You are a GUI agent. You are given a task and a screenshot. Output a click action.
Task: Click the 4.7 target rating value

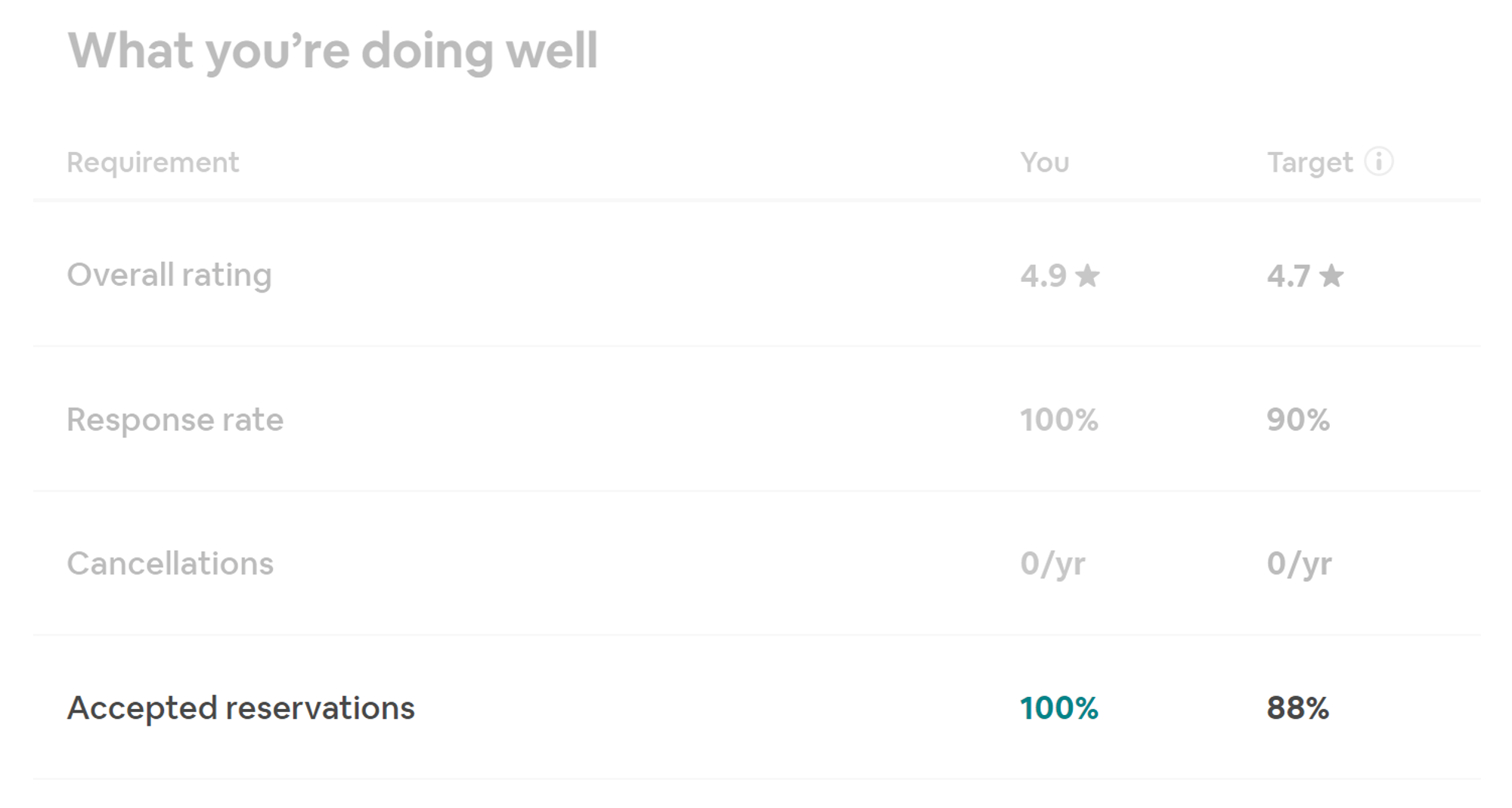point(1288,276)
